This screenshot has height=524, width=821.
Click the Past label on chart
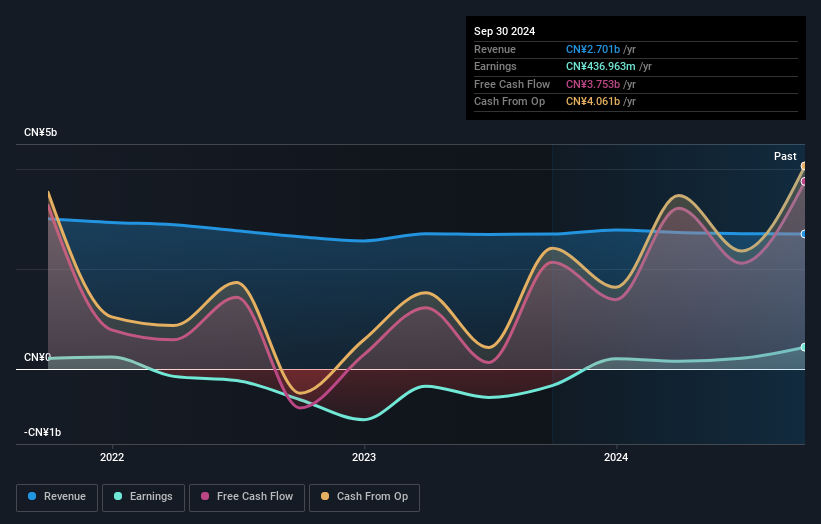pyautogui.click(x=785, y=157)
